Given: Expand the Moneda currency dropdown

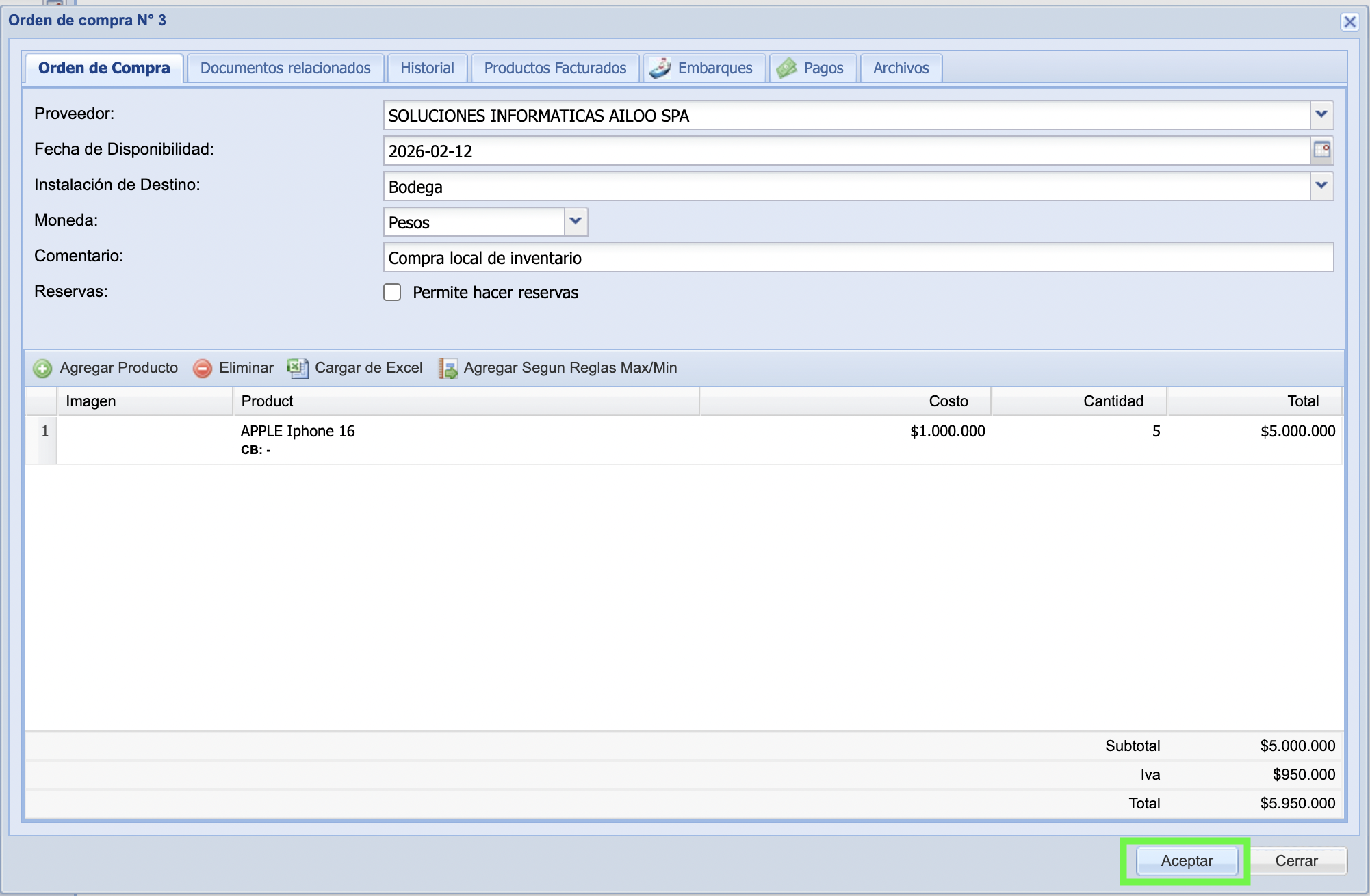Looking at the screenshot, I should click(x=576, y=222).
